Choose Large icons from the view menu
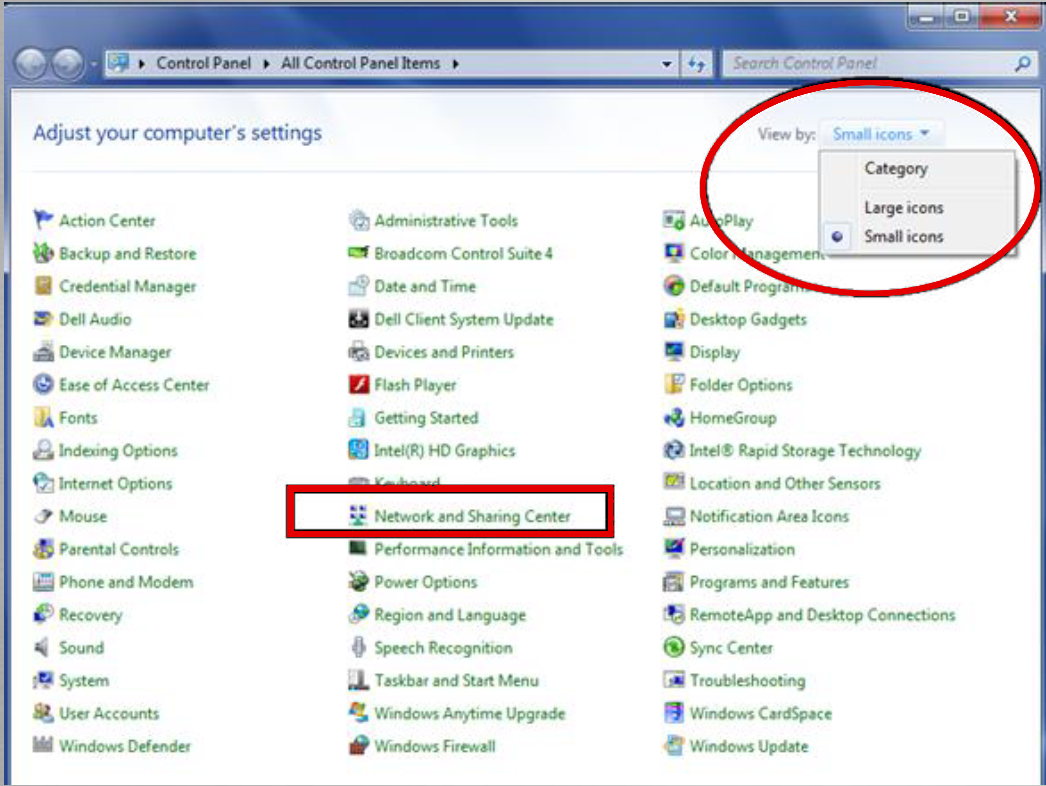 (903, 208)
